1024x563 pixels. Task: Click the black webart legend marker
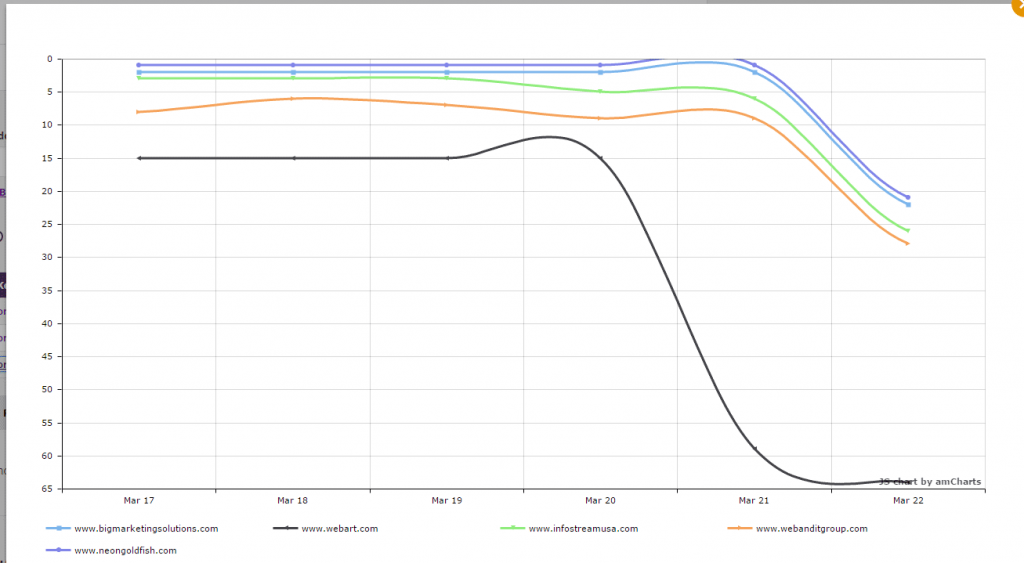point(285,528)
